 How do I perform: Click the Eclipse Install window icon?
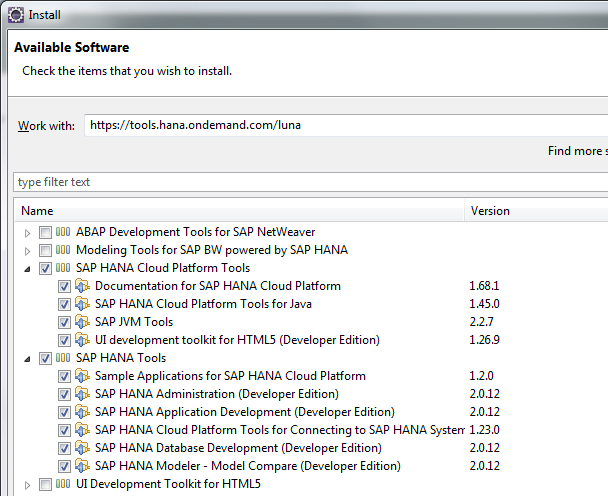coord(14,16)
